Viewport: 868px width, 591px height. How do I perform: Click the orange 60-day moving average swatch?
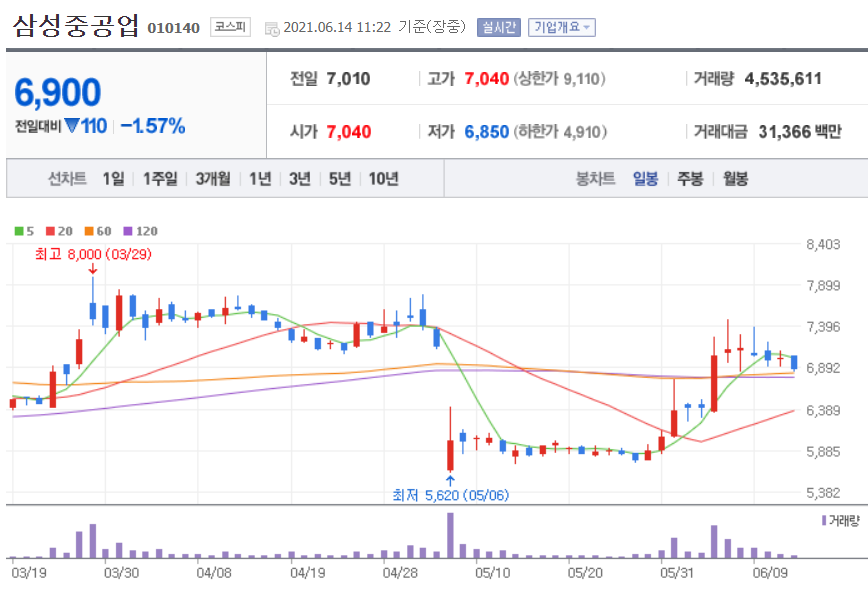tap(89, 231)
